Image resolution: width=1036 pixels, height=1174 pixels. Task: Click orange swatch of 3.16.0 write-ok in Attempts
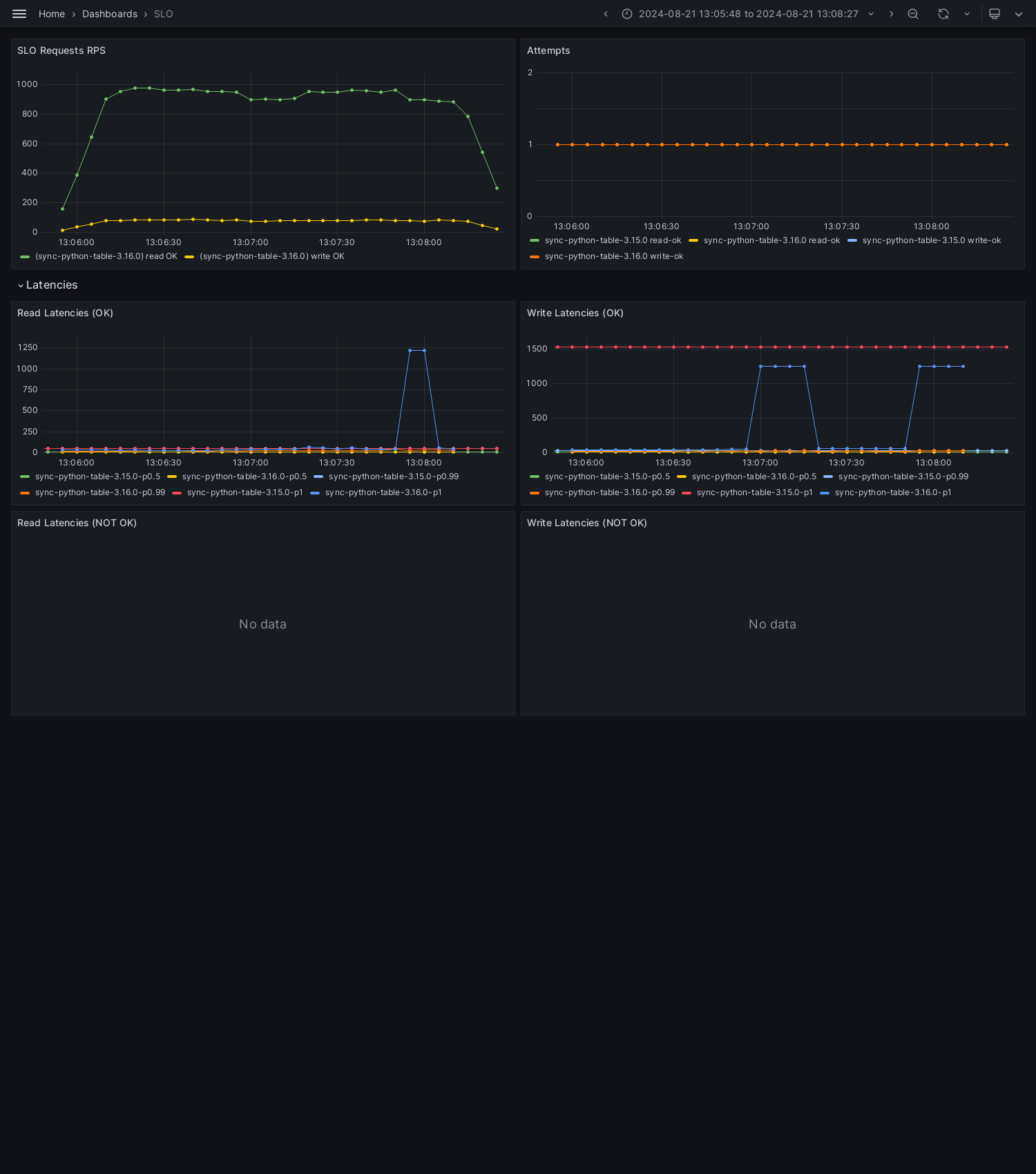click(x=535, y=256)
